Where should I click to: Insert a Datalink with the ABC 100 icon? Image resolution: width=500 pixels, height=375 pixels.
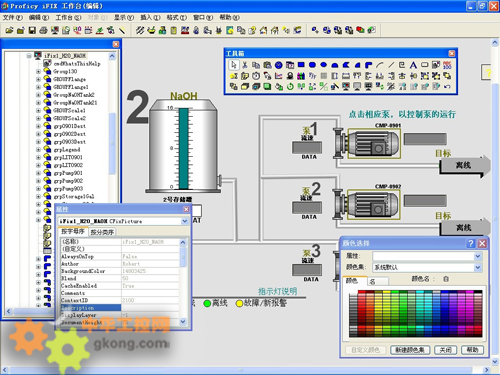[x=447, y=65]
